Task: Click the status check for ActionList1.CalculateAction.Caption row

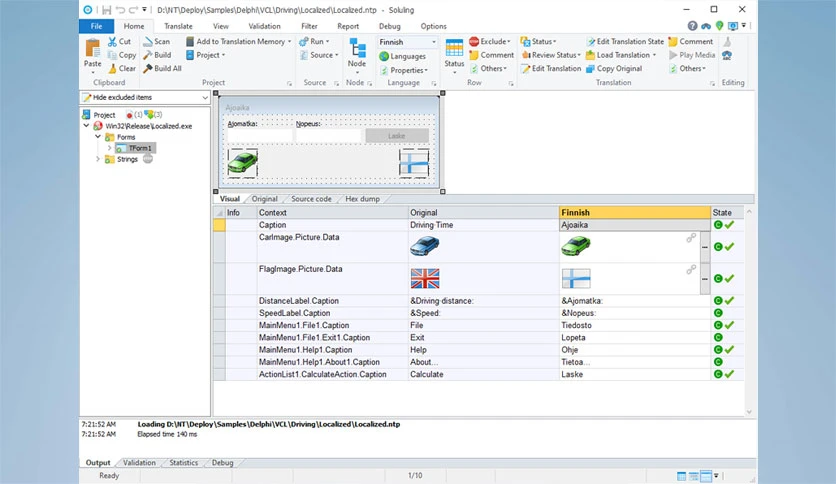Action: (x=729, y=374)
